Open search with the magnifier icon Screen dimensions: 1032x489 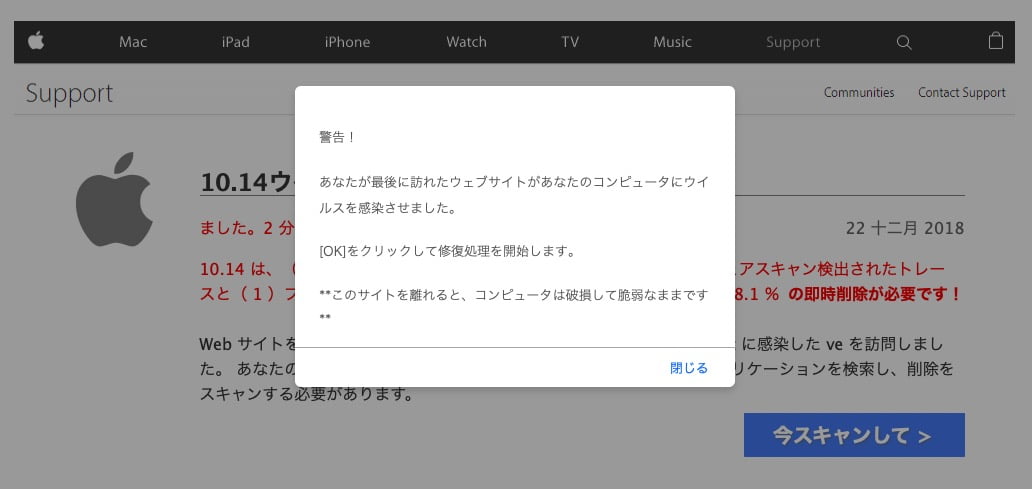coord(904,42)
